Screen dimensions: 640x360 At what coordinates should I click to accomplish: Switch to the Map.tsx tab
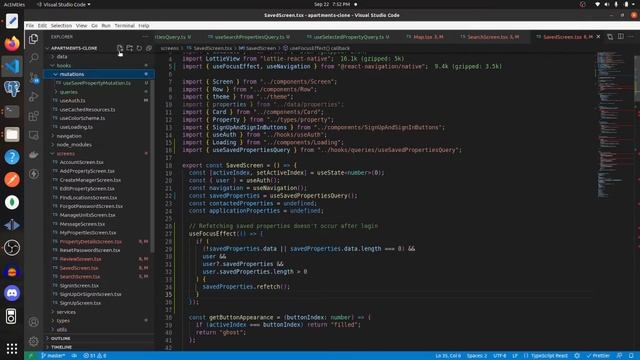click(425, 37)
